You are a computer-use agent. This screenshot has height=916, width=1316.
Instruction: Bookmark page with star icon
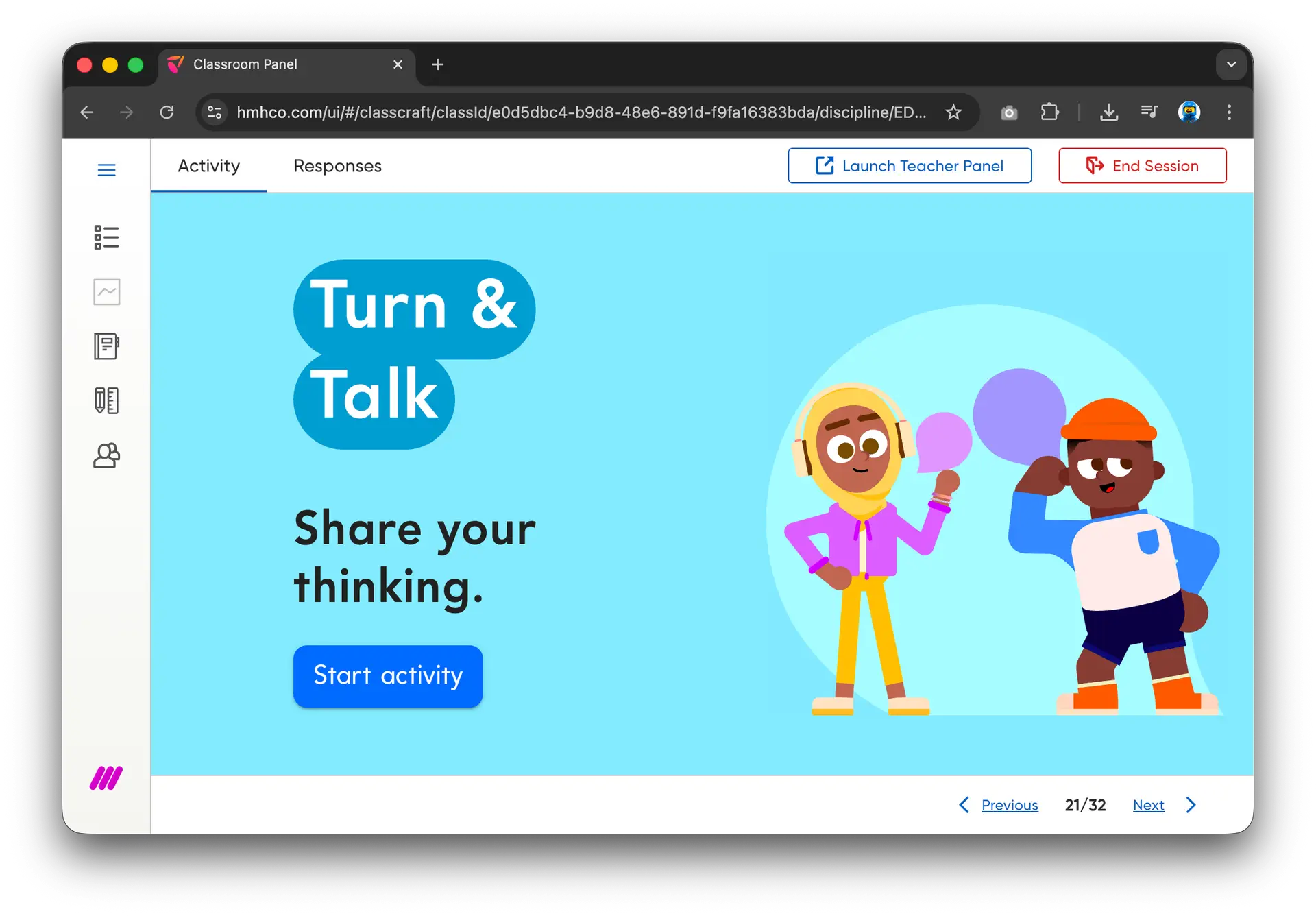pos(953,112)
